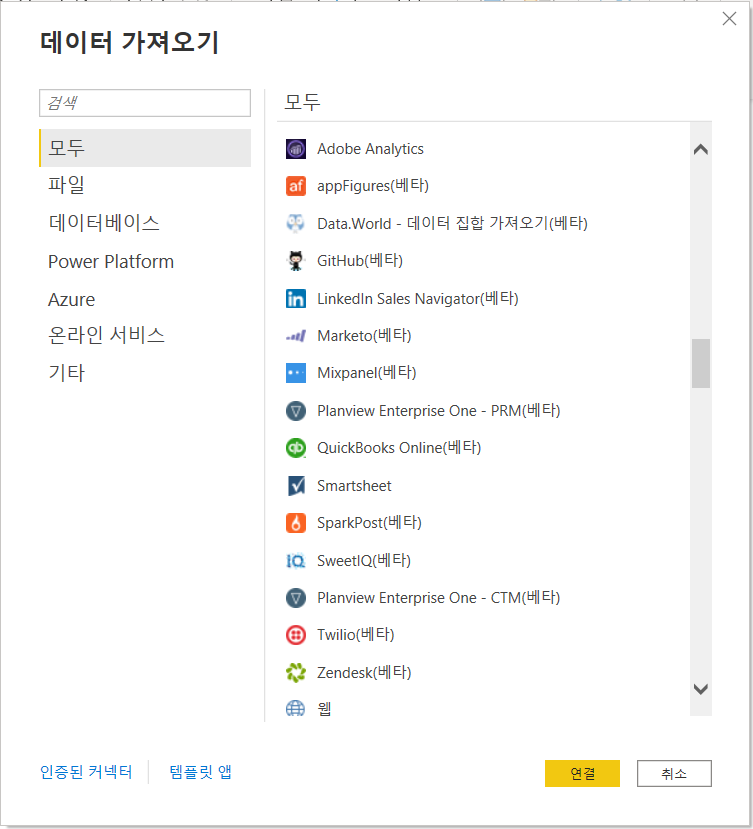The width and height of the screenshot is (753, 829).
Task: Click the Data.World owl icon
Action: coord(296,224)
